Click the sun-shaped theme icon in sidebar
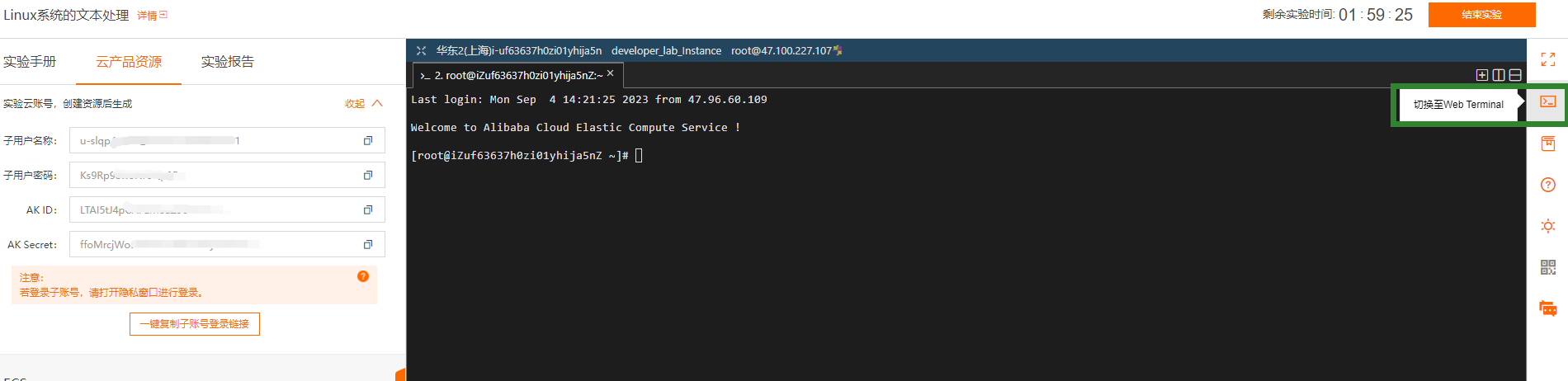 [x=1547, y=226]
